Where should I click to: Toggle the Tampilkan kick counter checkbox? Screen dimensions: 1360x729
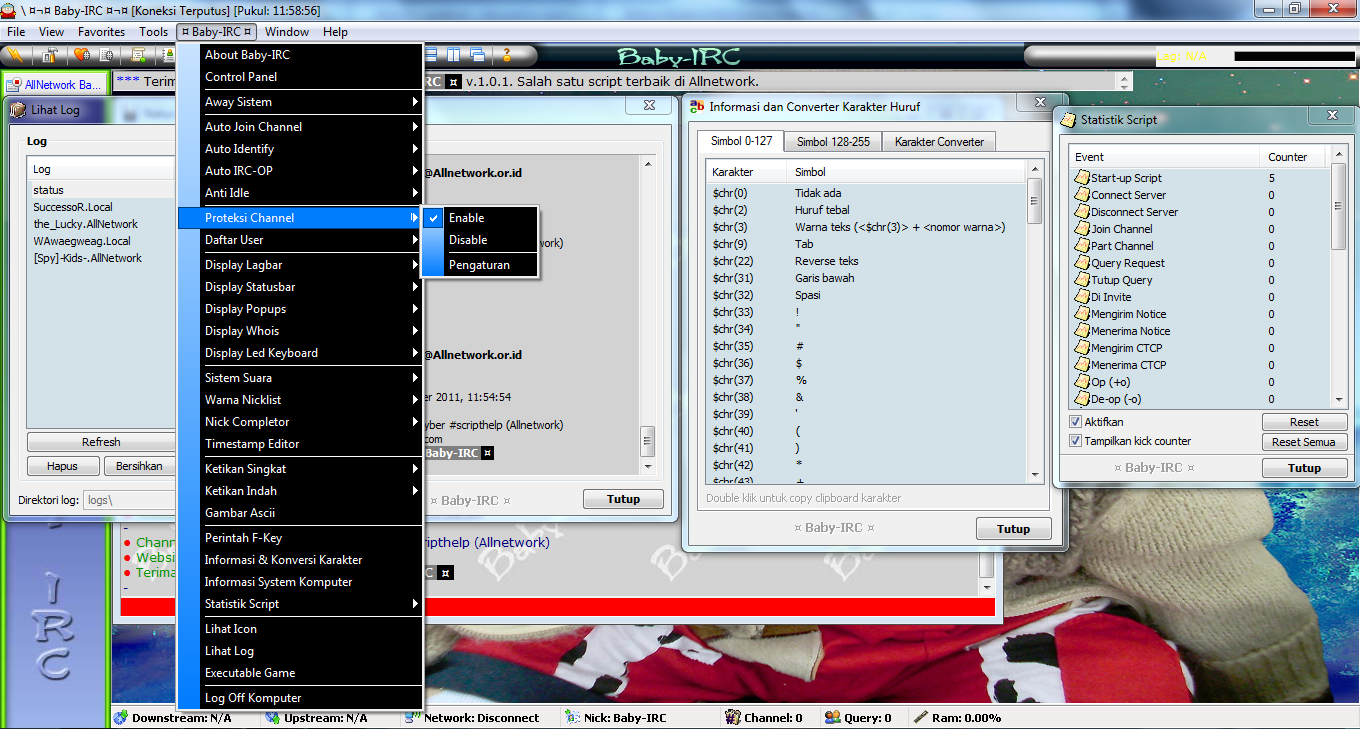coord(1076,441)
